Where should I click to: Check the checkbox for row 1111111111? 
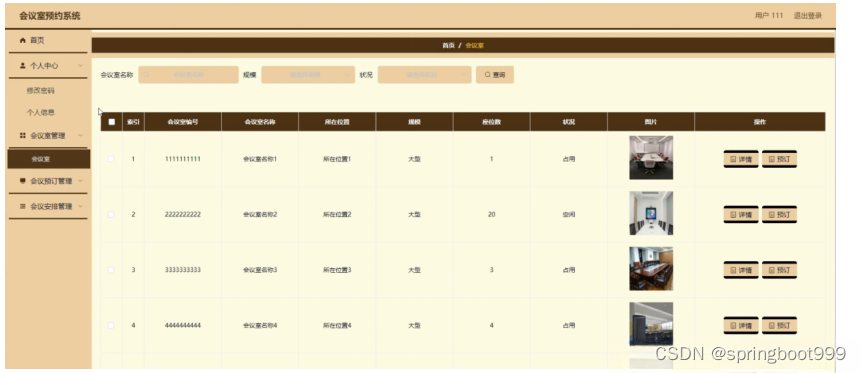111,159
